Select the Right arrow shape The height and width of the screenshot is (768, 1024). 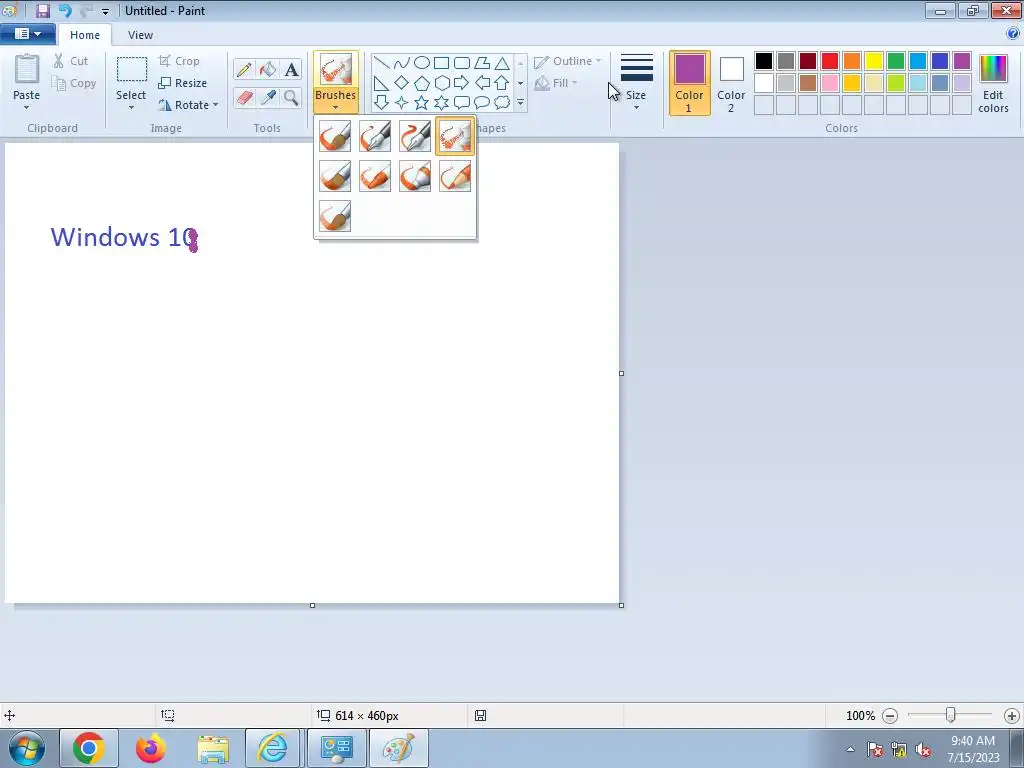pos(462,83)
